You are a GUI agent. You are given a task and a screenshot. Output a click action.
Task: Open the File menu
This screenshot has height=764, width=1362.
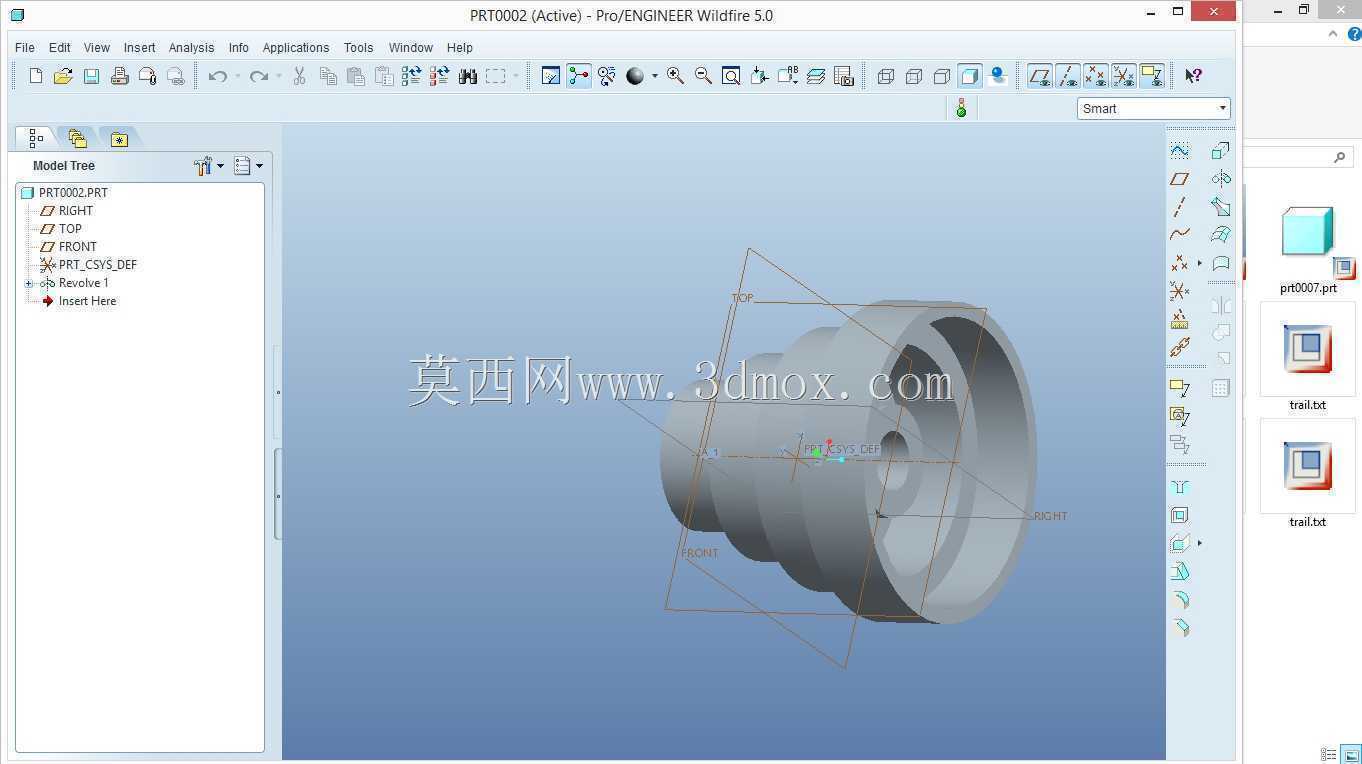tap(25, 47)
